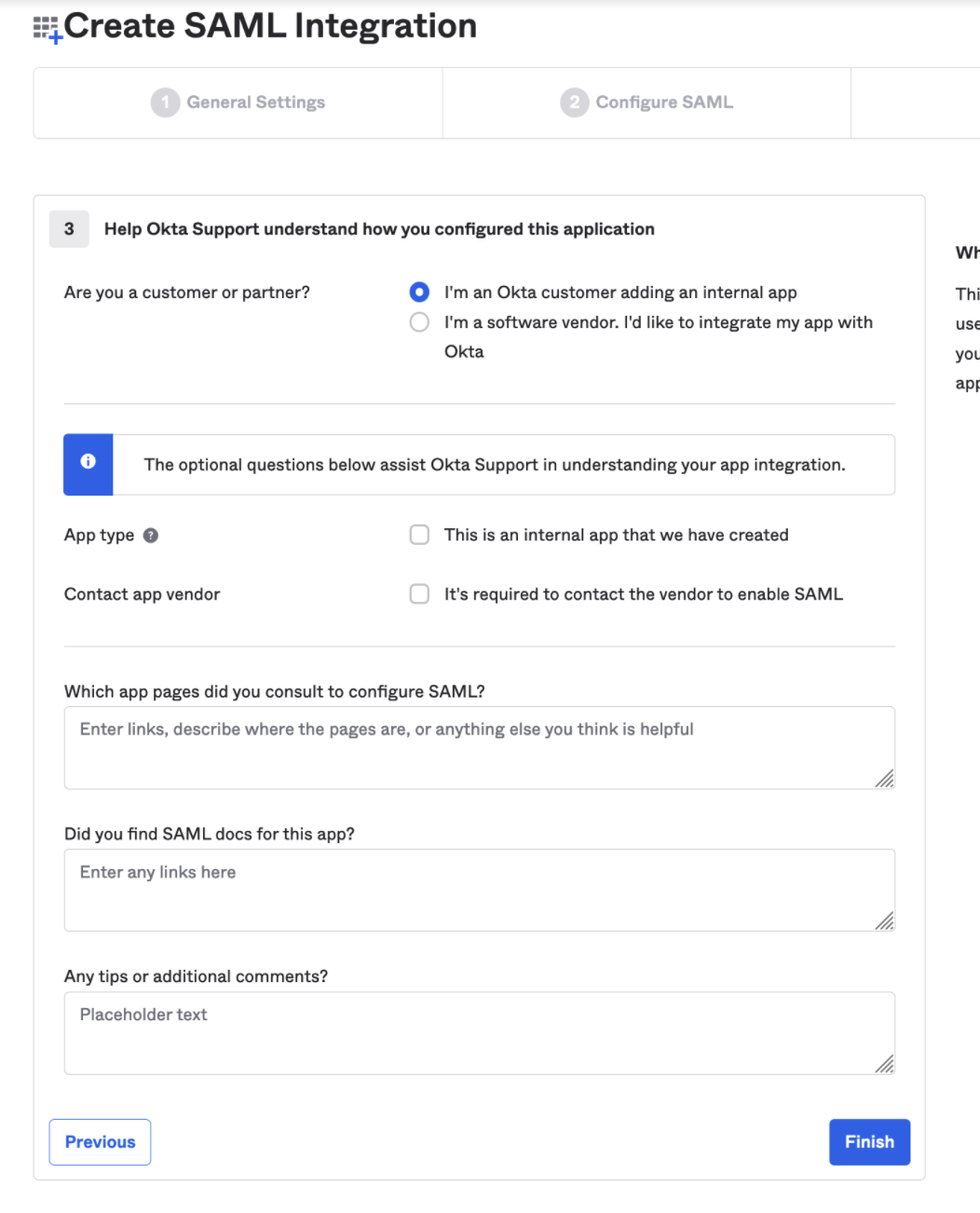
Task: Switch to Configure SAML step tab
Action: click(x=663, y=102)
